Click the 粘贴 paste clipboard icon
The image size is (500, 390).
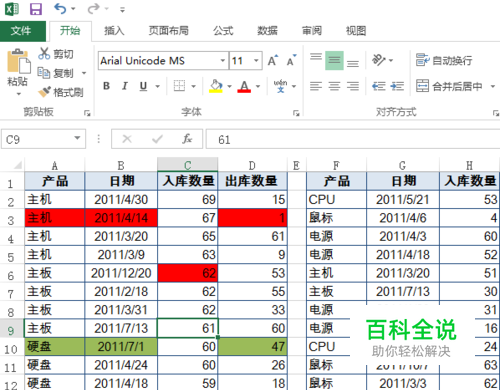(x=18, y=61)
